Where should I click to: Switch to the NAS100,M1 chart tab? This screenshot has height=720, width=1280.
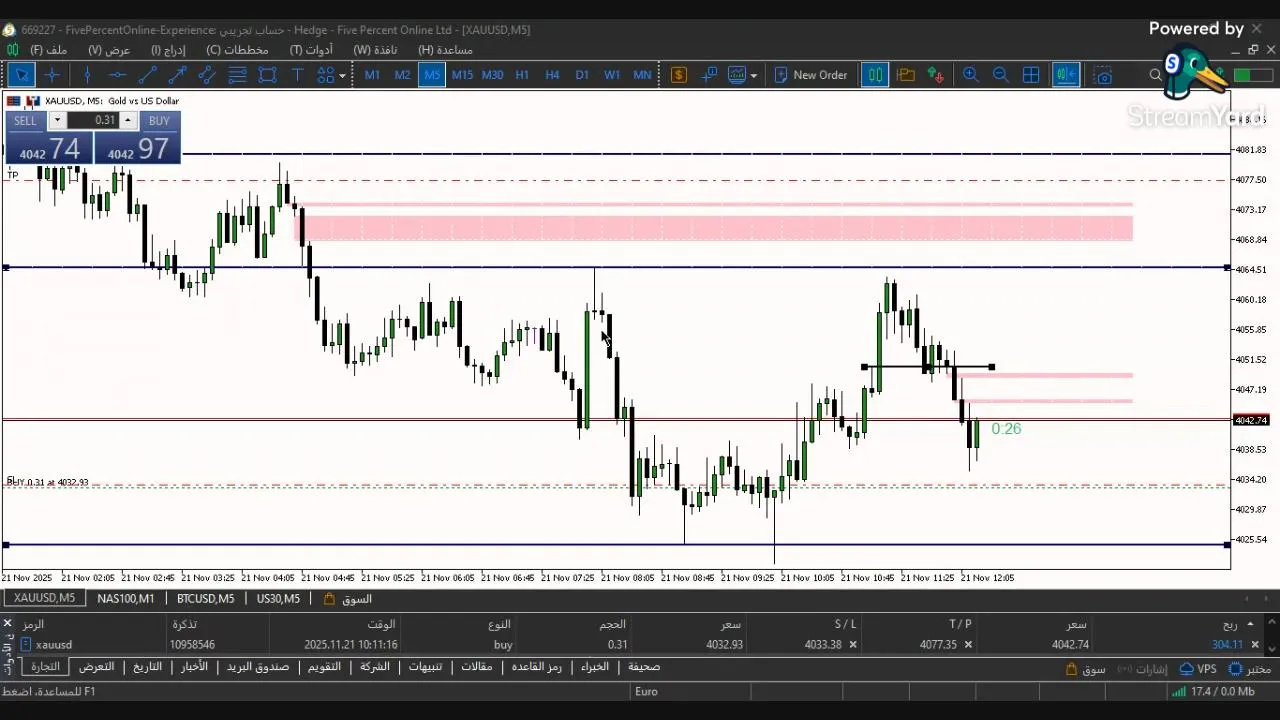click(126, 599)
